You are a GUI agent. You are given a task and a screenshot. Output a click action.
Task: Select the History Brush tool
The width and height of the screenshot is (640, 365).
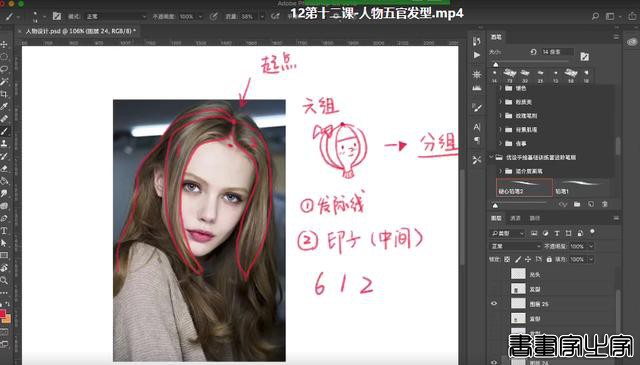(x=4, y=156)
